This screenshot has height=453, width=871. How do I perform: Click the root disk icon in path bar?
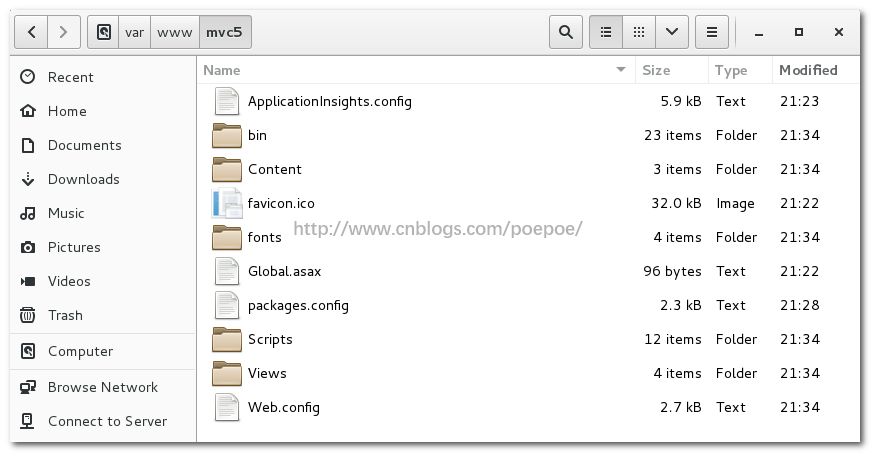point(104,32)
